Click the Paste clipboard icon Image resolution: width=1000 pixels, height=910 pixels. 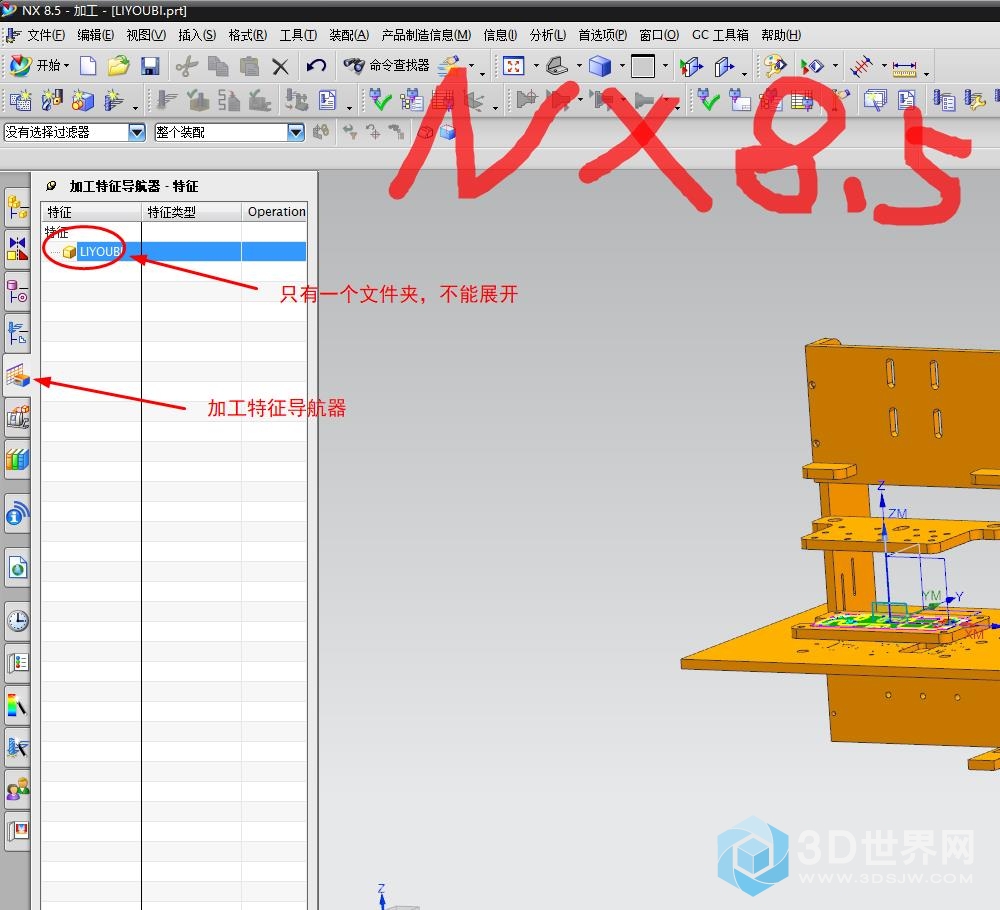[x=249, y=66]
